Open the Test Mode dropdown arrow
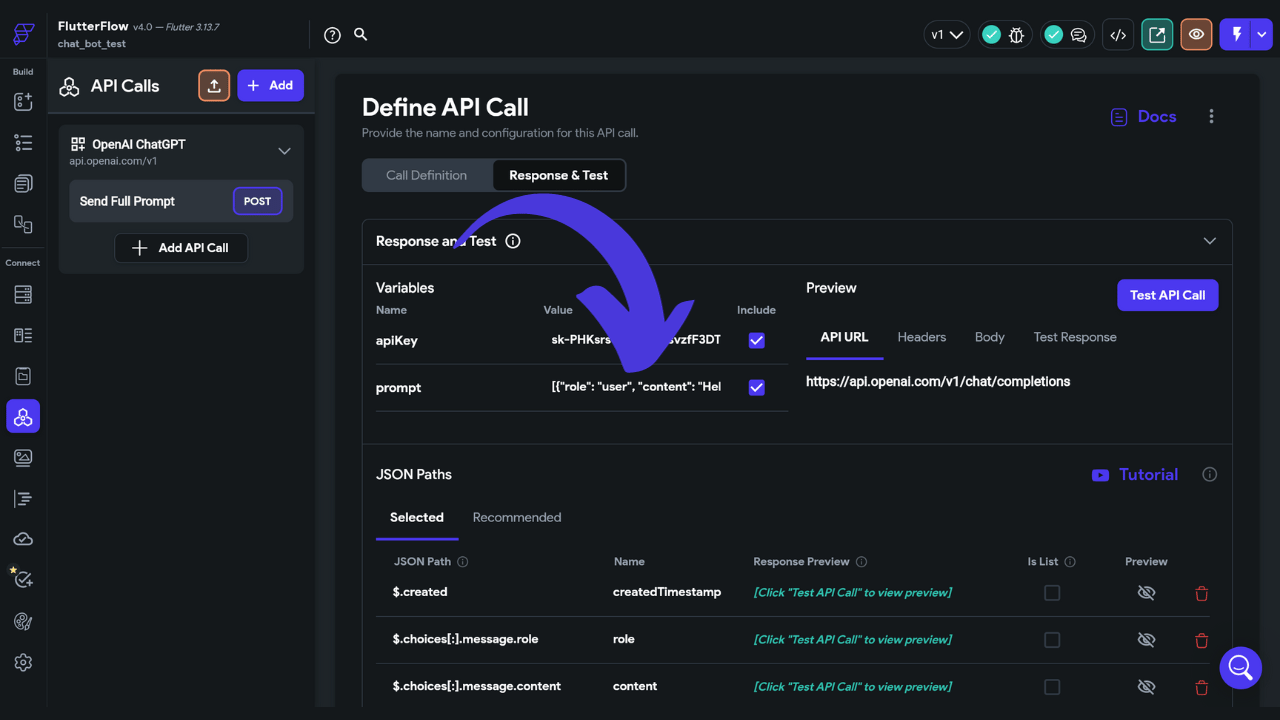This screenshot has width=1280, height=720. [x=1262, y=35]
